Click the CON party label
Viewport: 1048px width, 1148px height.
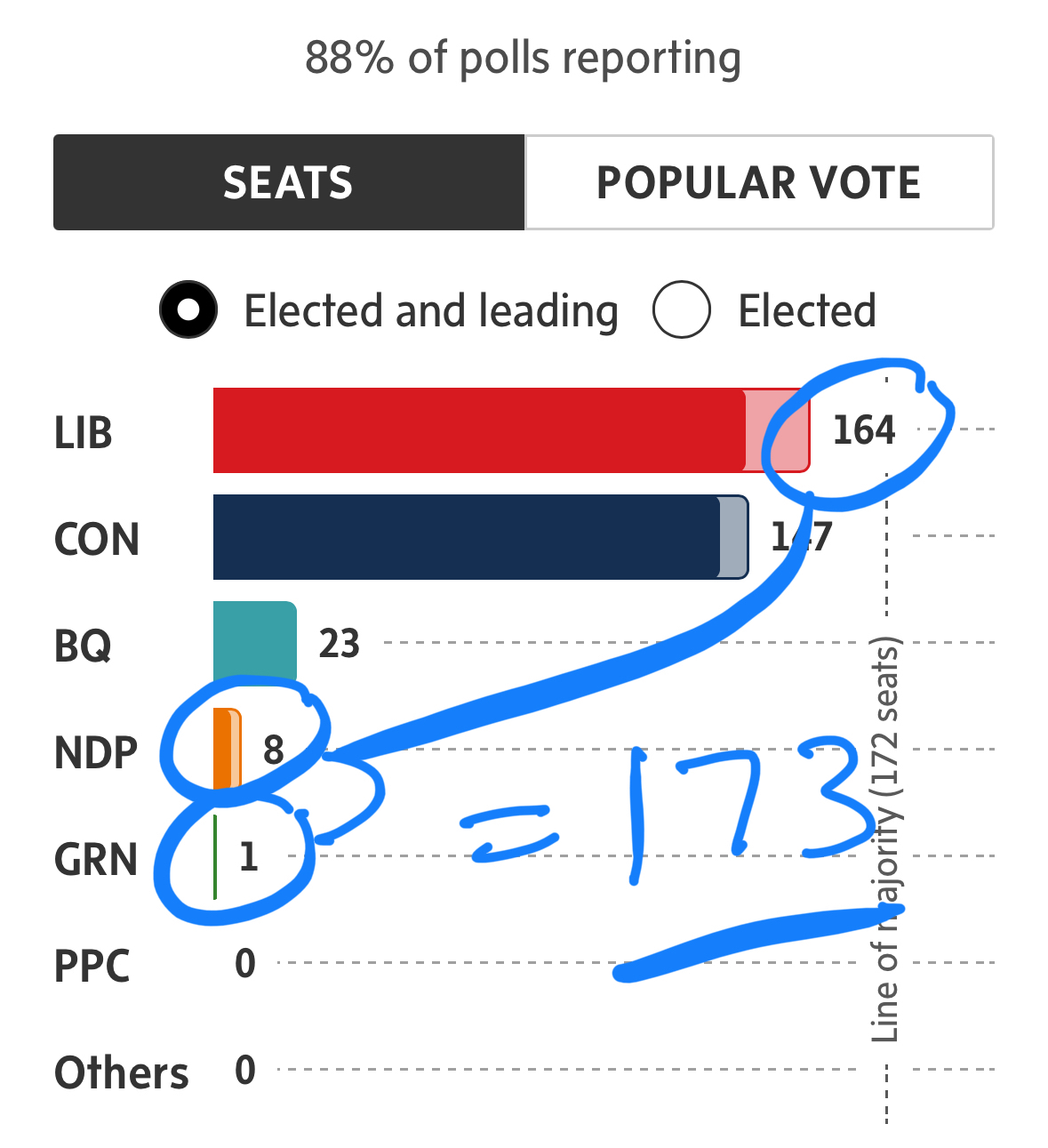point(97,539)
